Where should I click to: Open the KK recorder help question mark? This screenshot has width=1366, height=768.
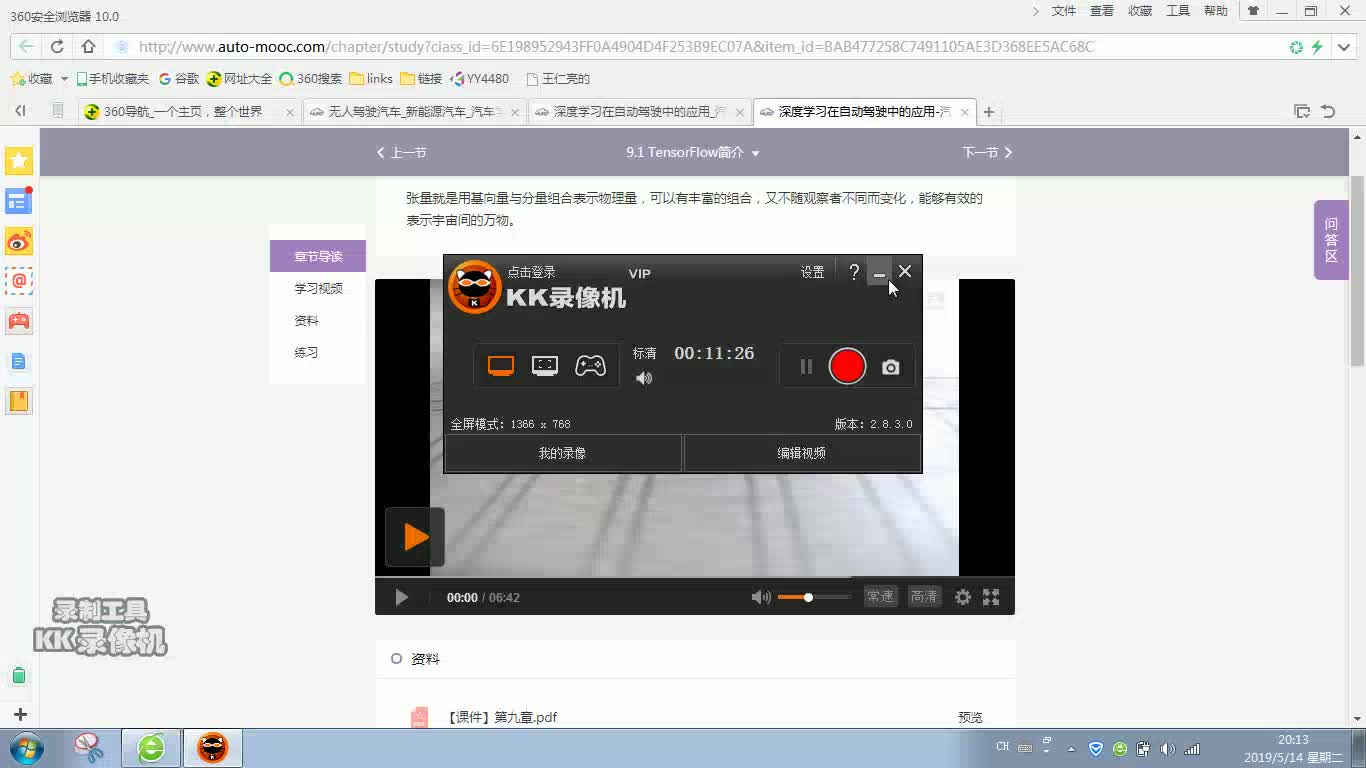[x=854, y=272]
